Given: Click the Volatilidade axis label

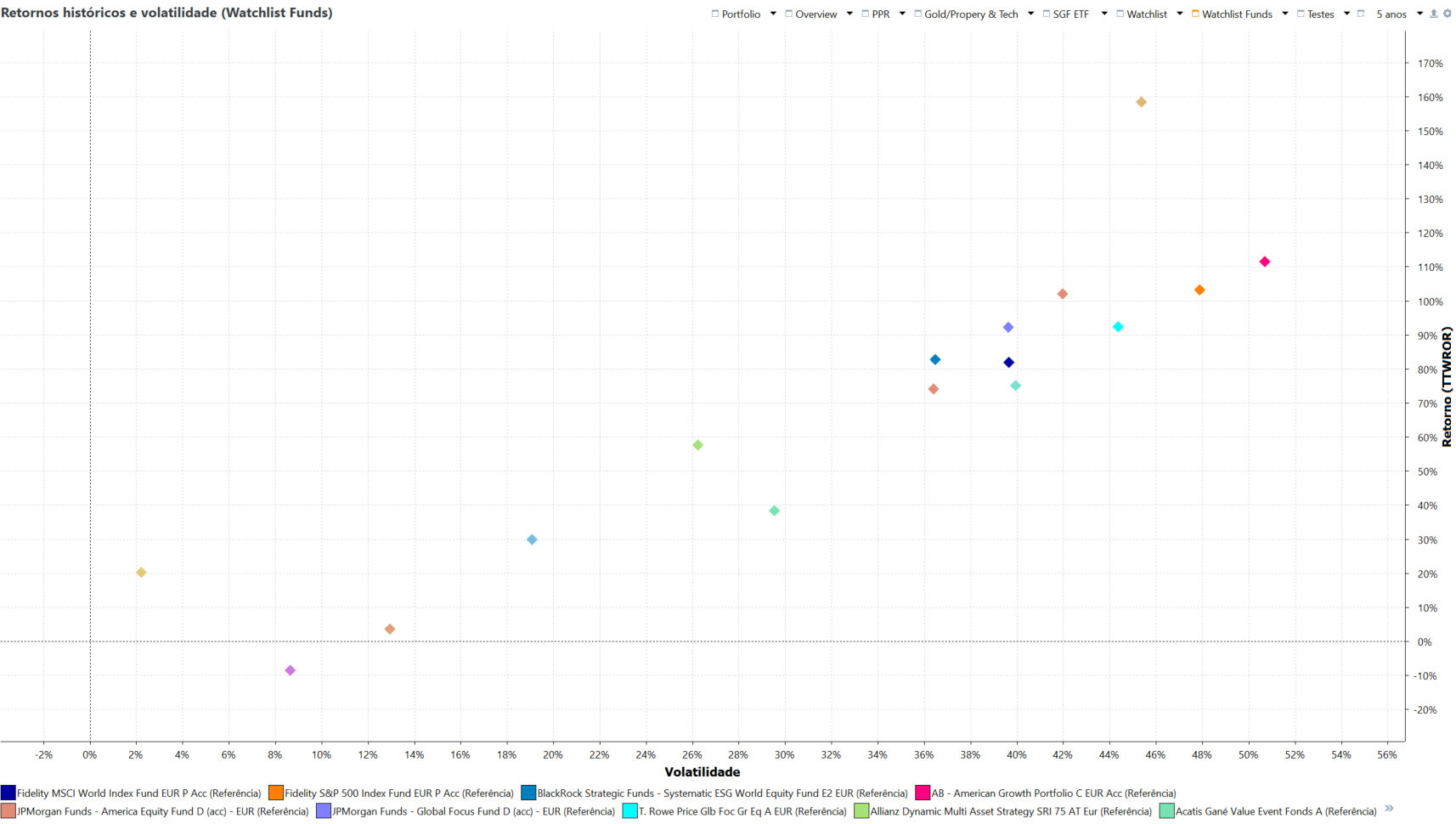Looking at the screenshot, I should coord(703,772).
